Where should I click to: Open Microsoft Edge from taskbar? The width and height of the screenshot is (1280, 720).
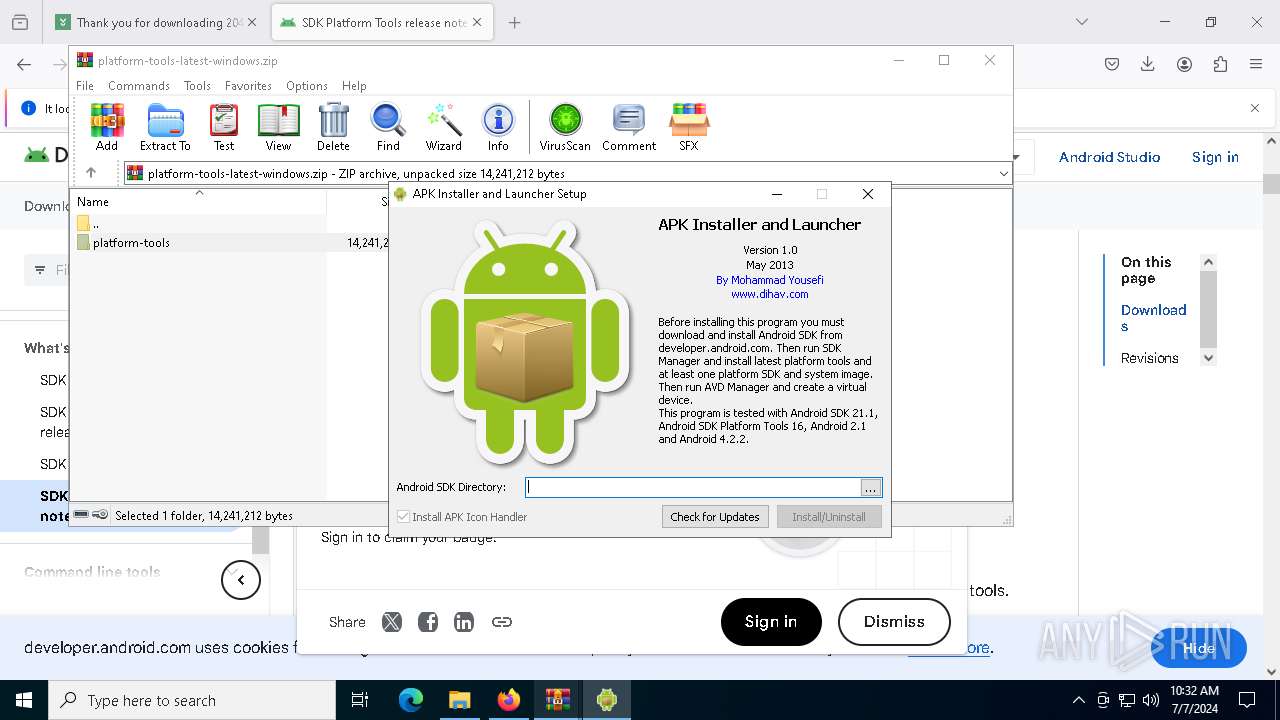pyautogui.click(x=411, y=700)
